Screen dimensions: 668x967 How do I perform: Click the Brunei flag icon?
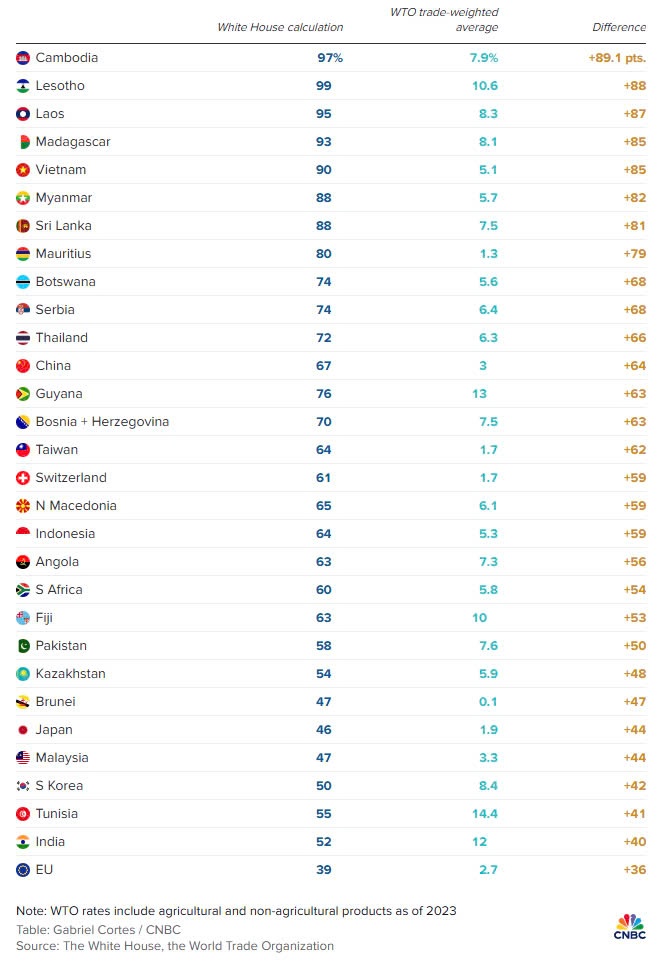23,702
